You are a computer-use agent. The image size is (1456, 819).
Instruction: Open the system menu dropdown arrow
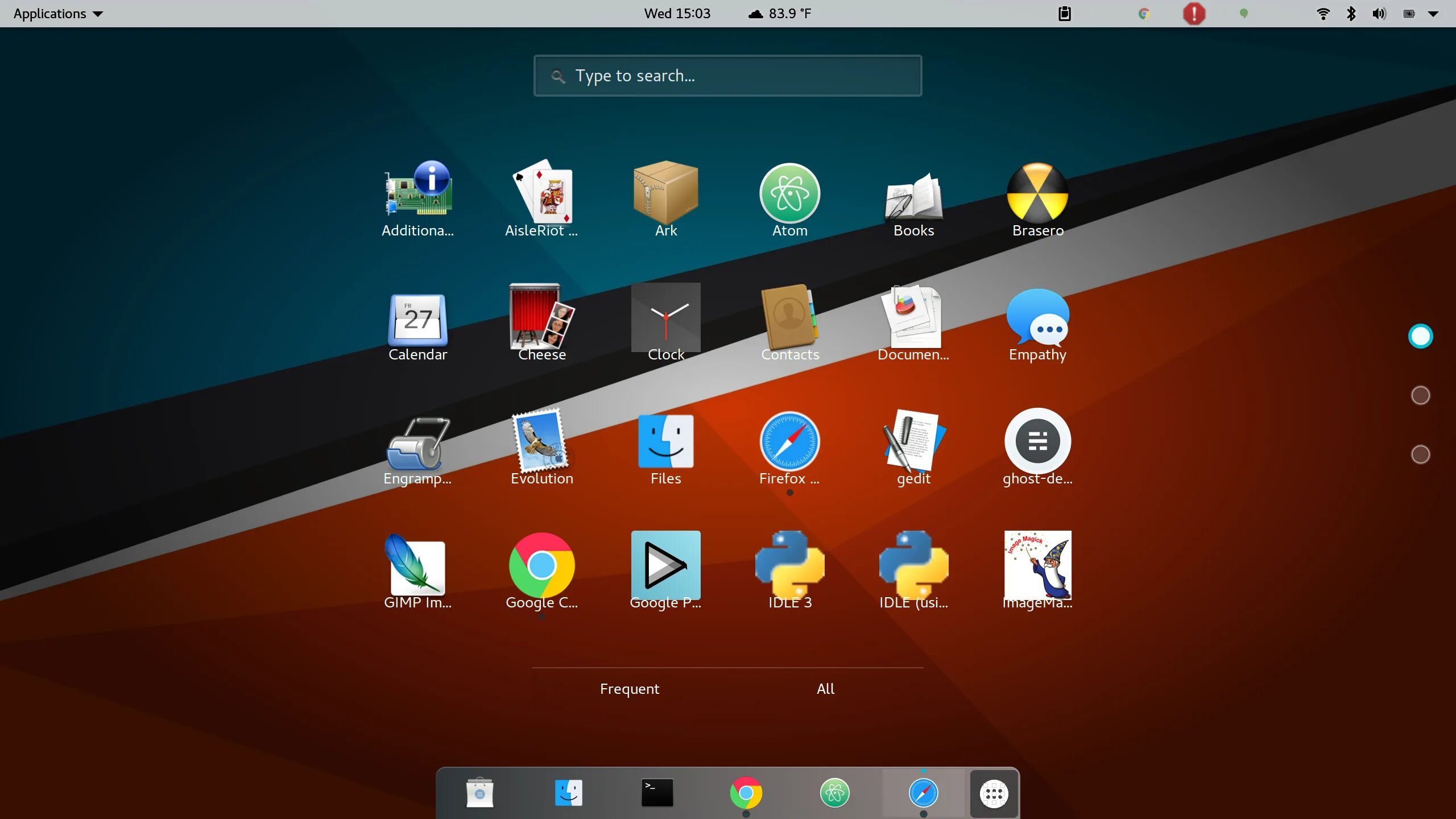[x=1433, y=14]
